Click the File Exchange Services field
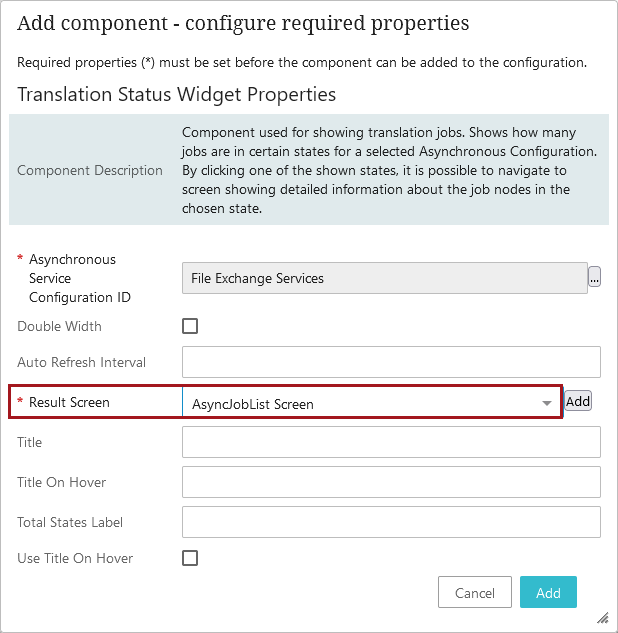The image size is (618, 633). [x=384, y=278]
